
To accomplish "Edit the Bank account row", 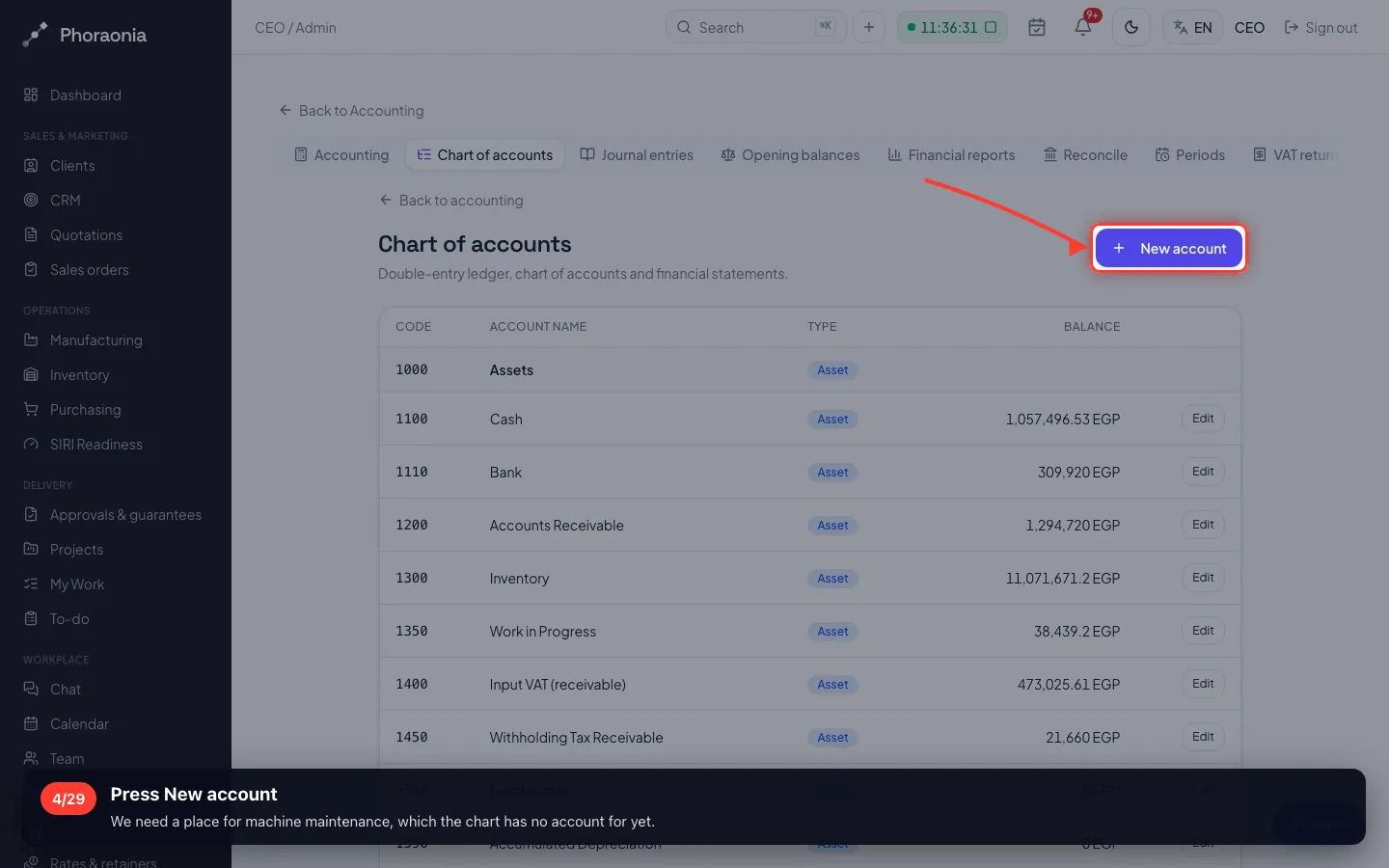I will coord(1203,472).
